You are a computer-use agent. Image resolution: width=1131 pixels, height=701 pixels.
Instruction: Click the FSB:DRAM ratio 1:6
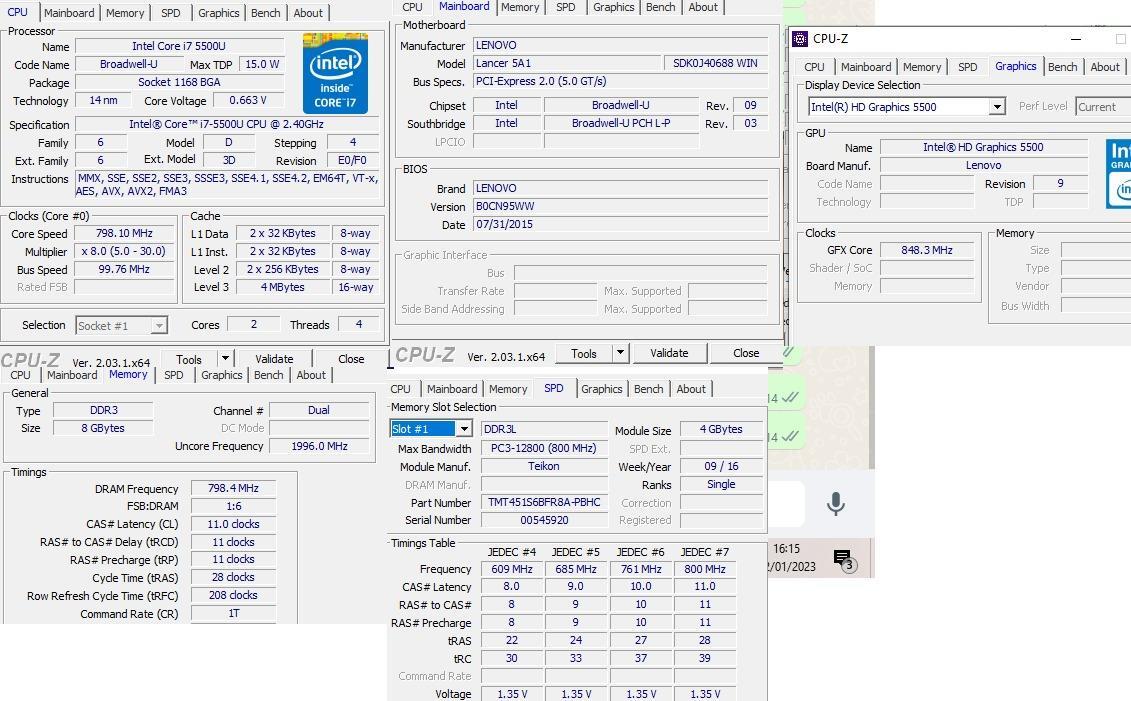pyautogui.click(x=233, y=506)
